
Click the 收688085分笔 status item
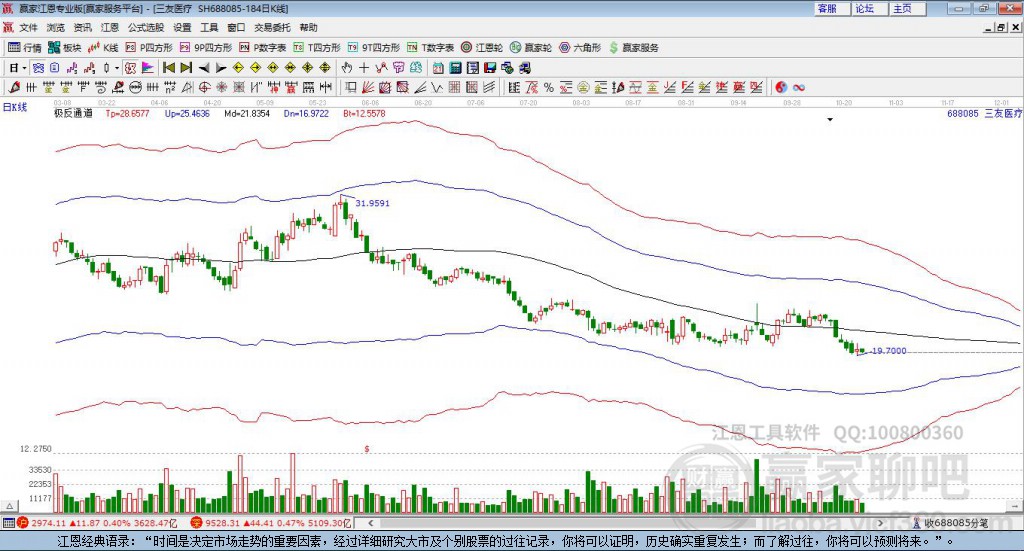(x=950, y=523)
